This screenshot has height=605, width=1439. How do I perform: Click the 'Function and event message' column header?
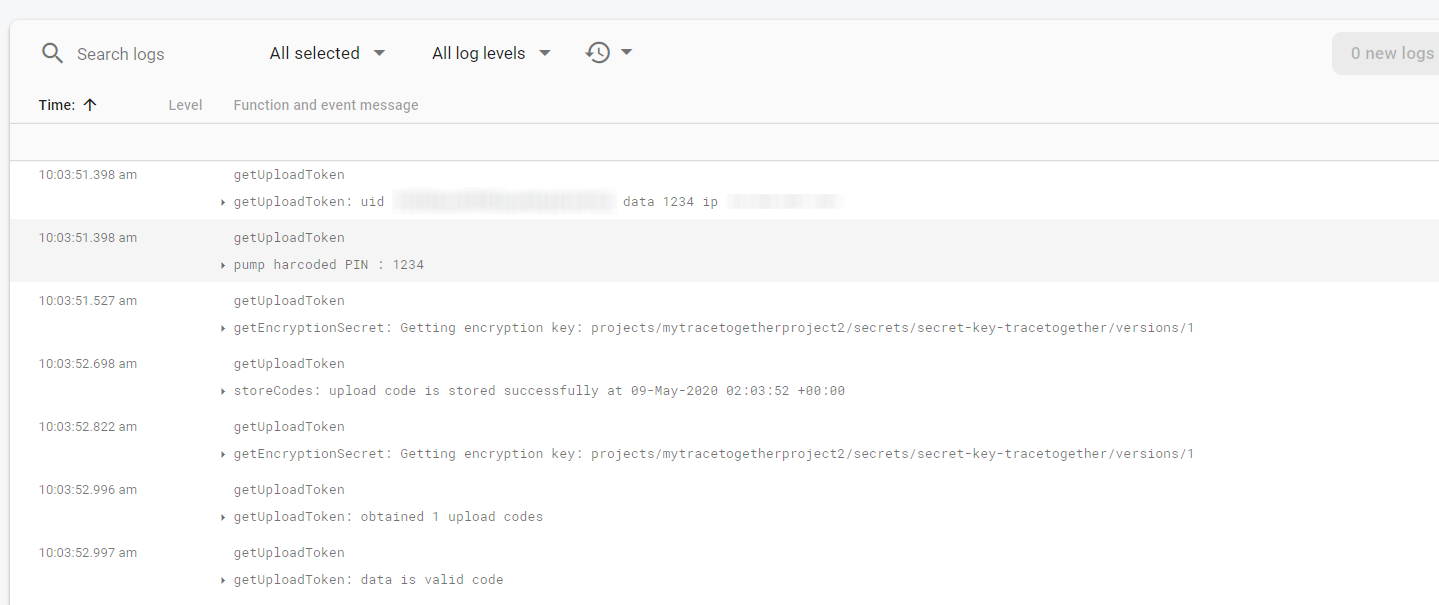coord(325,104)
